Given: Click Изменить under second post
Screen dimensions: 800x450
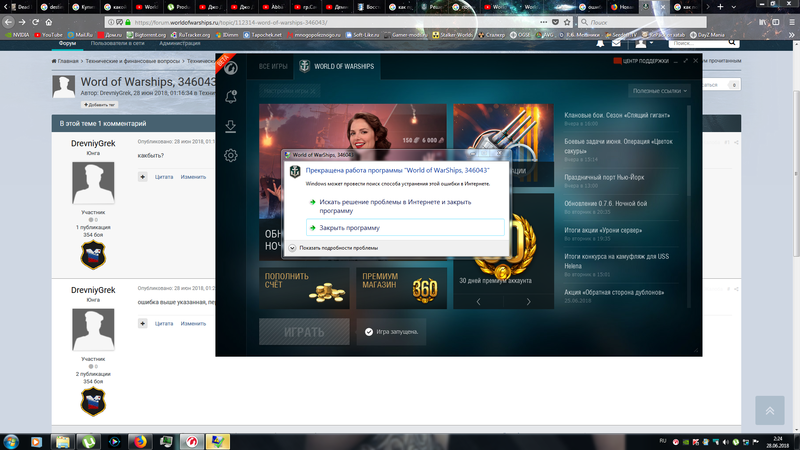Looking at the screenshot, I should click(x=193, y=323).
